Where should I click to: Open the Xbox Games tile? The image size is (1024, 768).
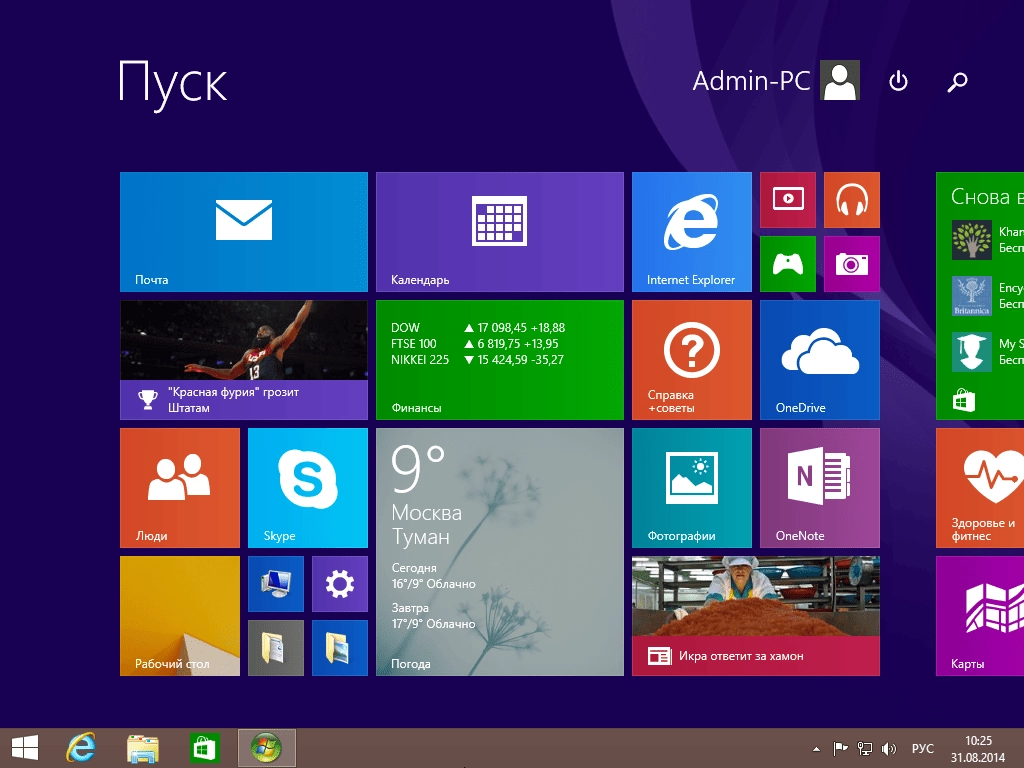pyautogui.click(x=788, y=264)
